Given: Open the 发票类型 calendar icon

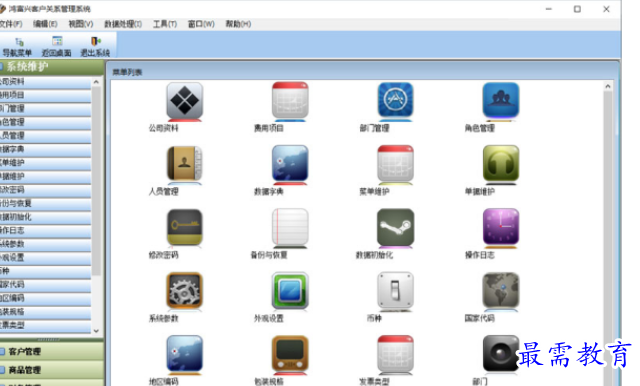Looking at the screenshot, I should [395, 354].
